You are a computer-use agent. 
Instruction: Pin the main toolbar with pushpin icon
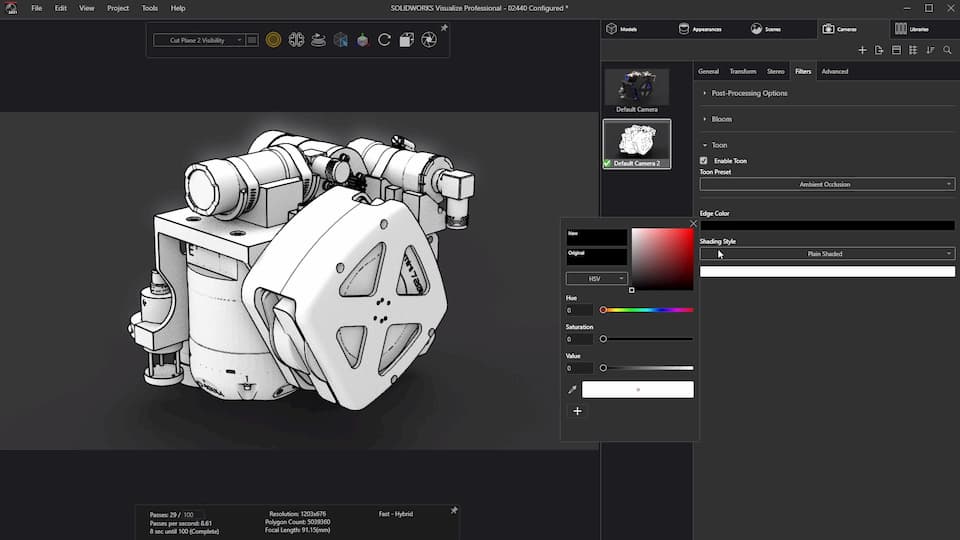444,28
